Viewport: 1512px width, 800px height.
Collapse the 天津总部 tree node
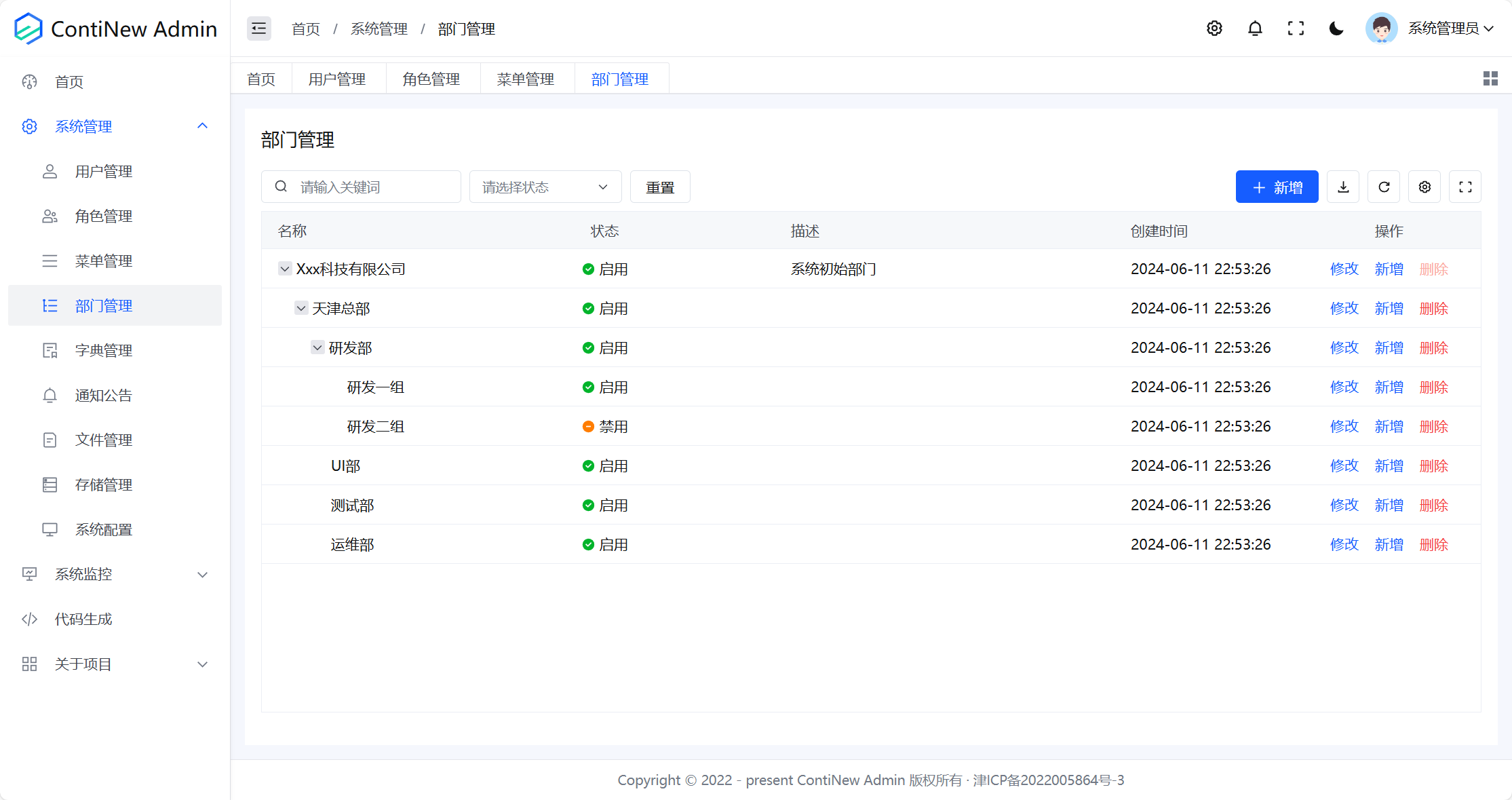tap(301, 307)
